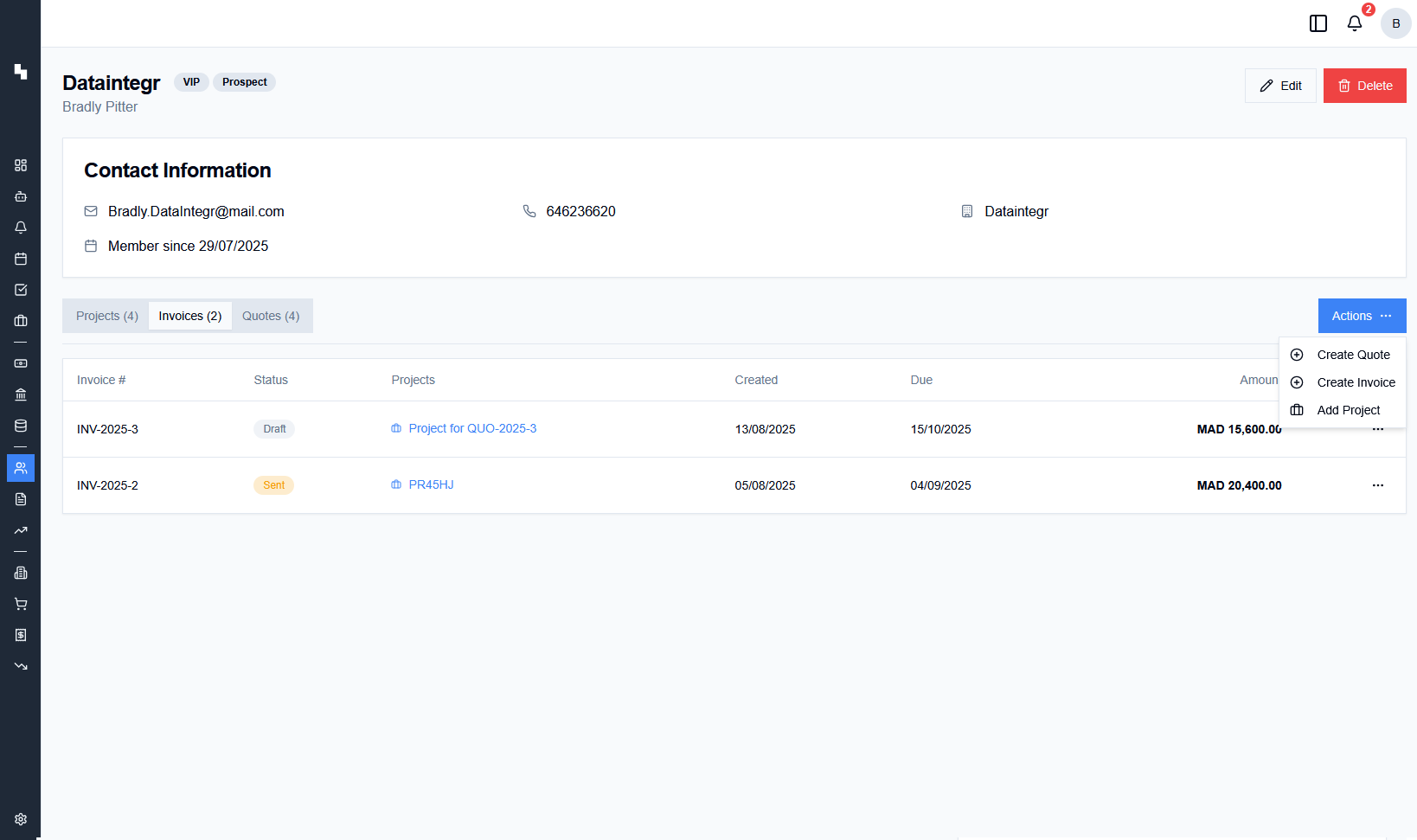1417x840 pixels.
Task: Select Create Invoice from actions menu
Action: (x=1356, y=382)
